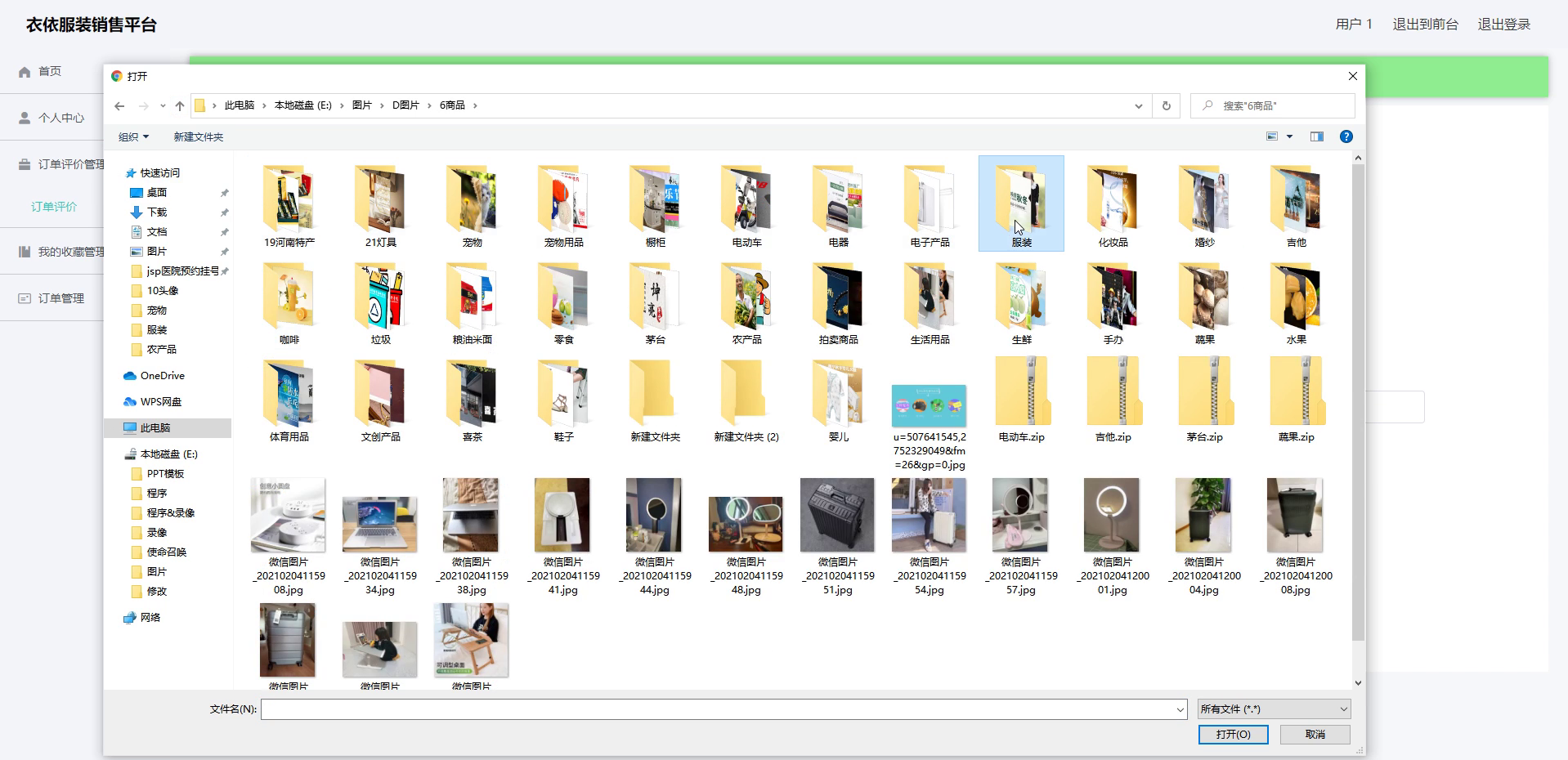1568x760 pixels.
Task: Open 下载 in the navigation pane
Action: click(157, 212)
